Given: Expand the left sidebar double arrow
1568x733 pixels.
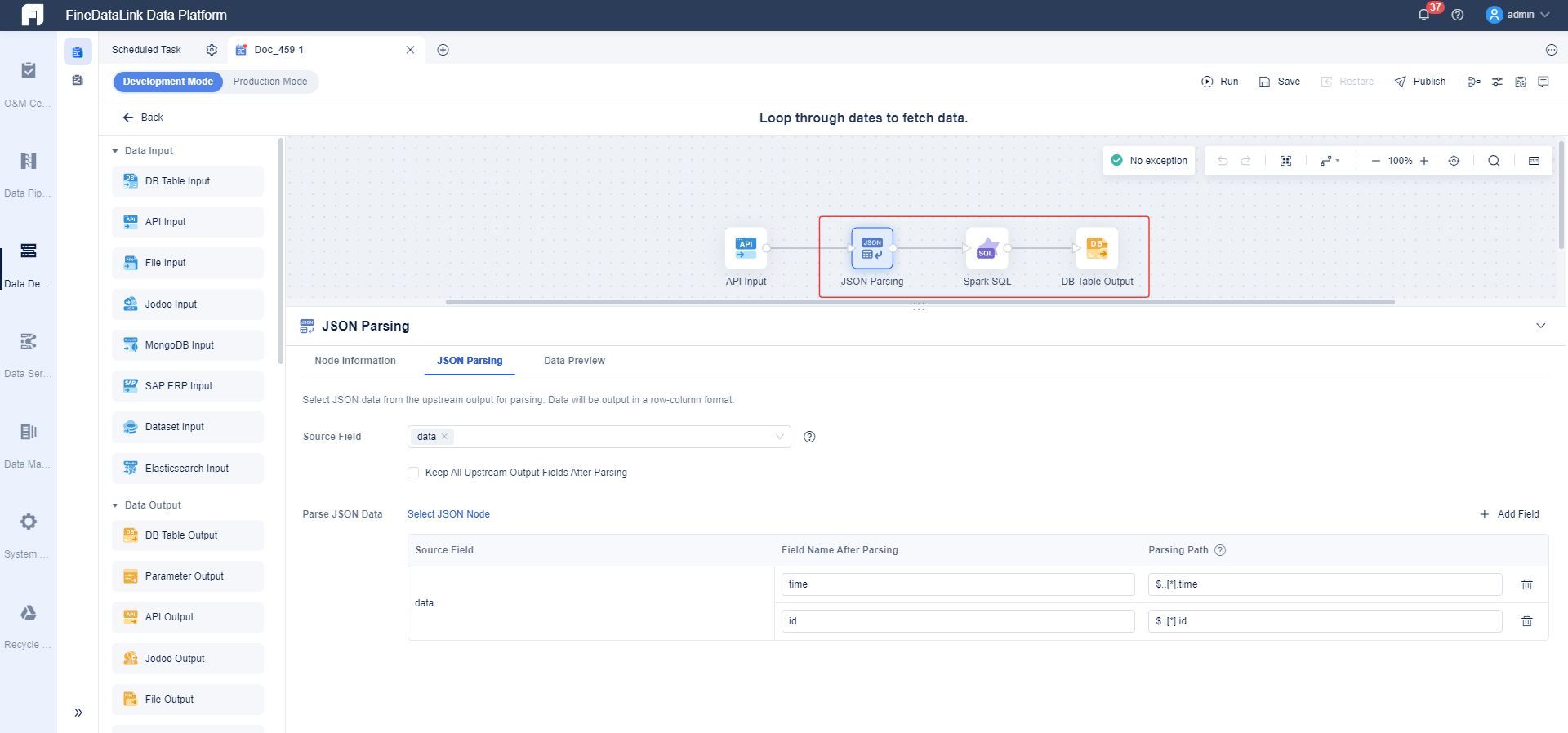Looking at the screenshot, I should (78, 713).
